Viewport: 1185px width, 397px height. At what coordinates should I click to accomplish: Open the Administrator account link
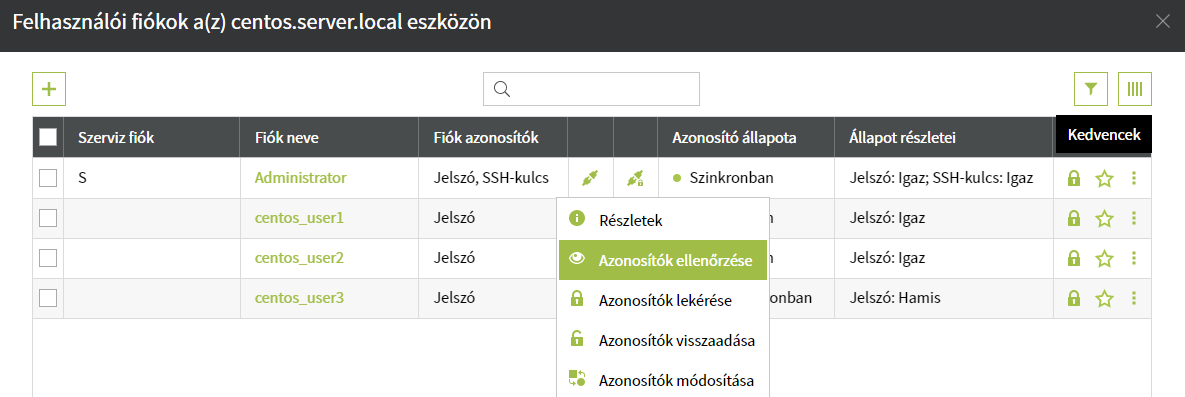[x=301, y=178]
